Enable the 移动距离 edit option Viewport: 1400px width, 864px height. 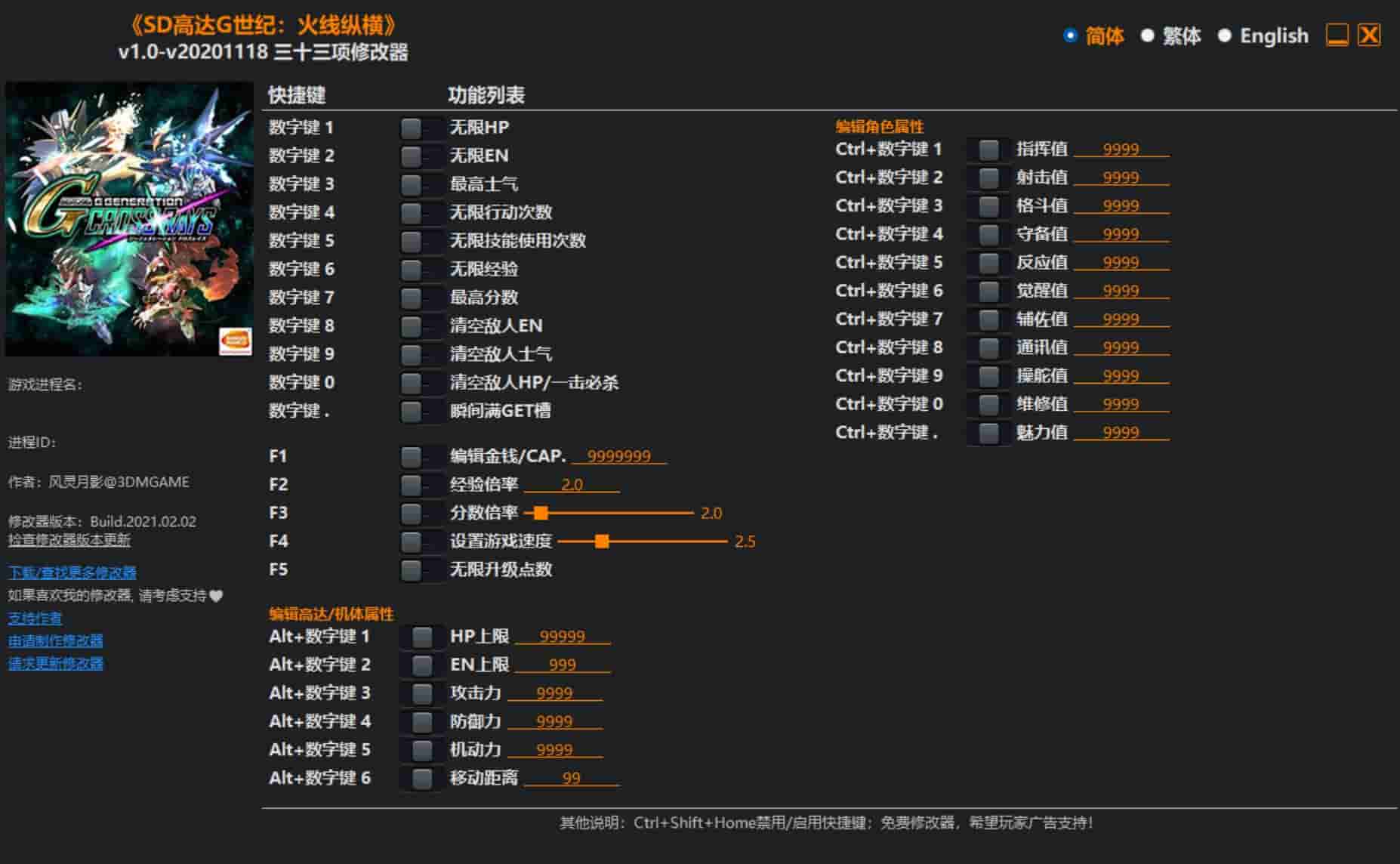421,777
